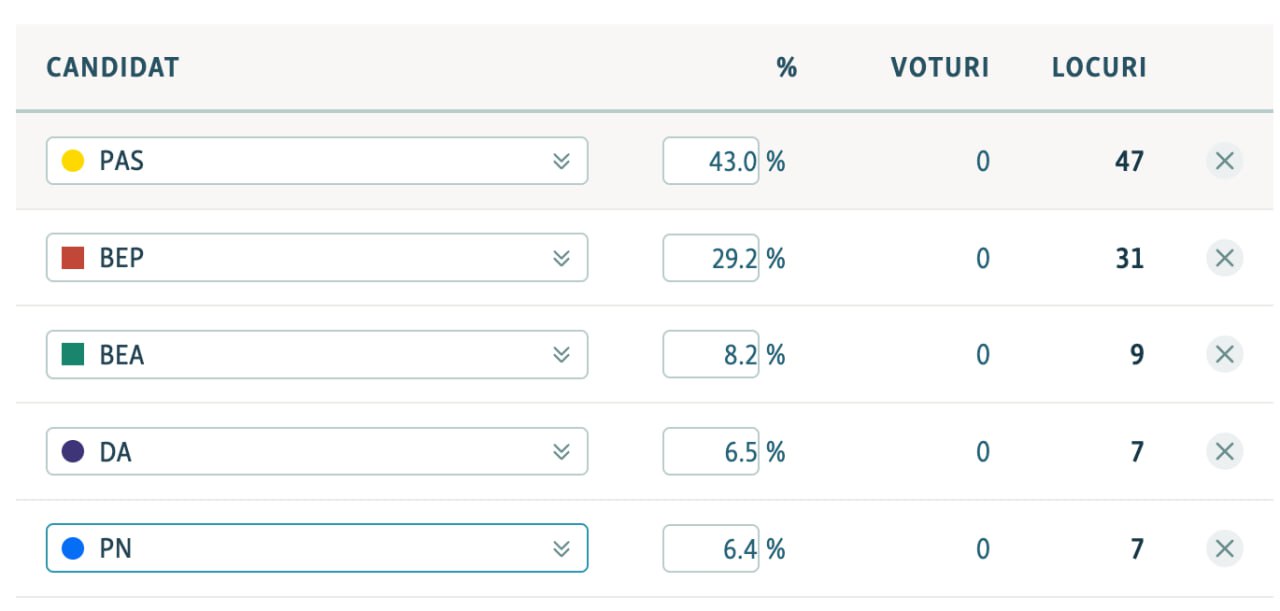Remove the PN candidate row
The height and width of the screenshot is (611, 1280).
point(1225,548)
